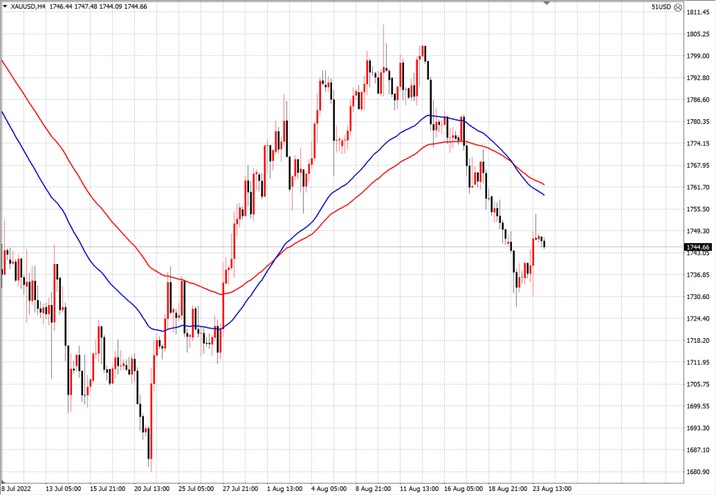Screen dimensions: 716x495
Task: Click the expert advisor sad-face icon
Action: (x=678, y=7)
